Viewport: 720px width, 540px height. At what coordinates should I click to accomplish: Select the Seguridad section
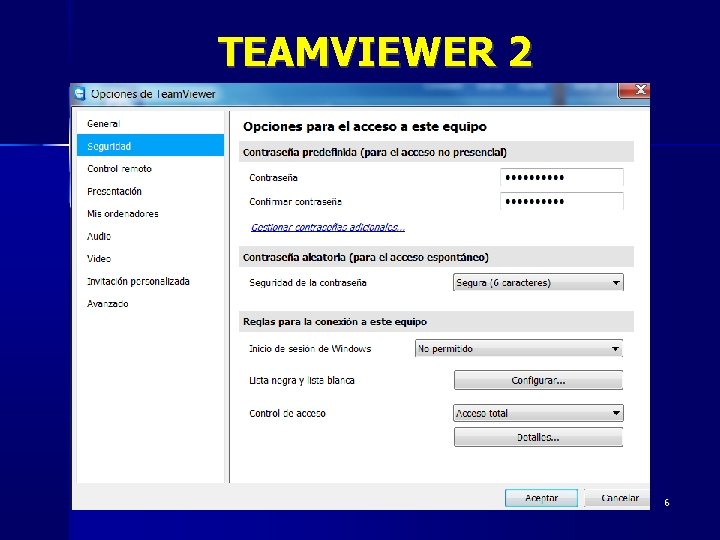click(x=151, y=146)
